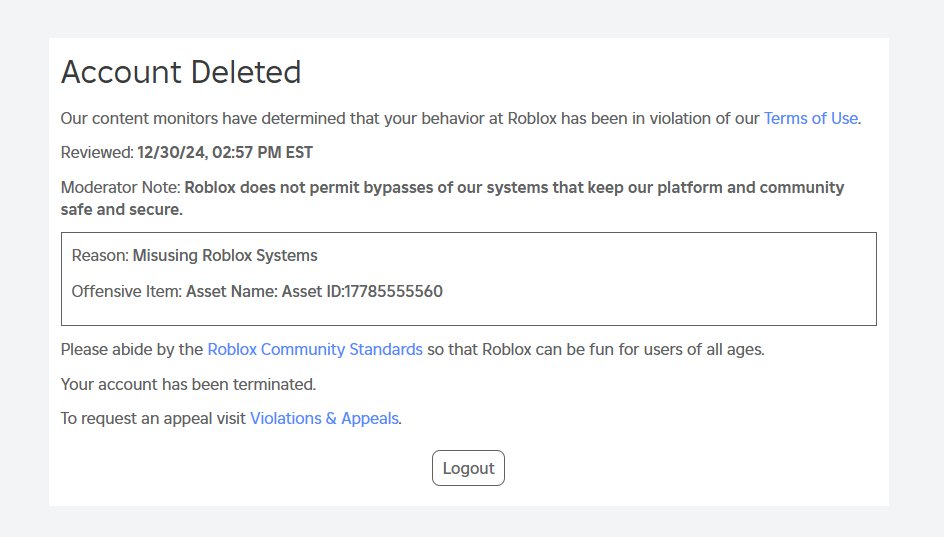944x537 pixels.
Task: Click 'Your account has been terminated.' text
Action: click(x=188, y=384)
